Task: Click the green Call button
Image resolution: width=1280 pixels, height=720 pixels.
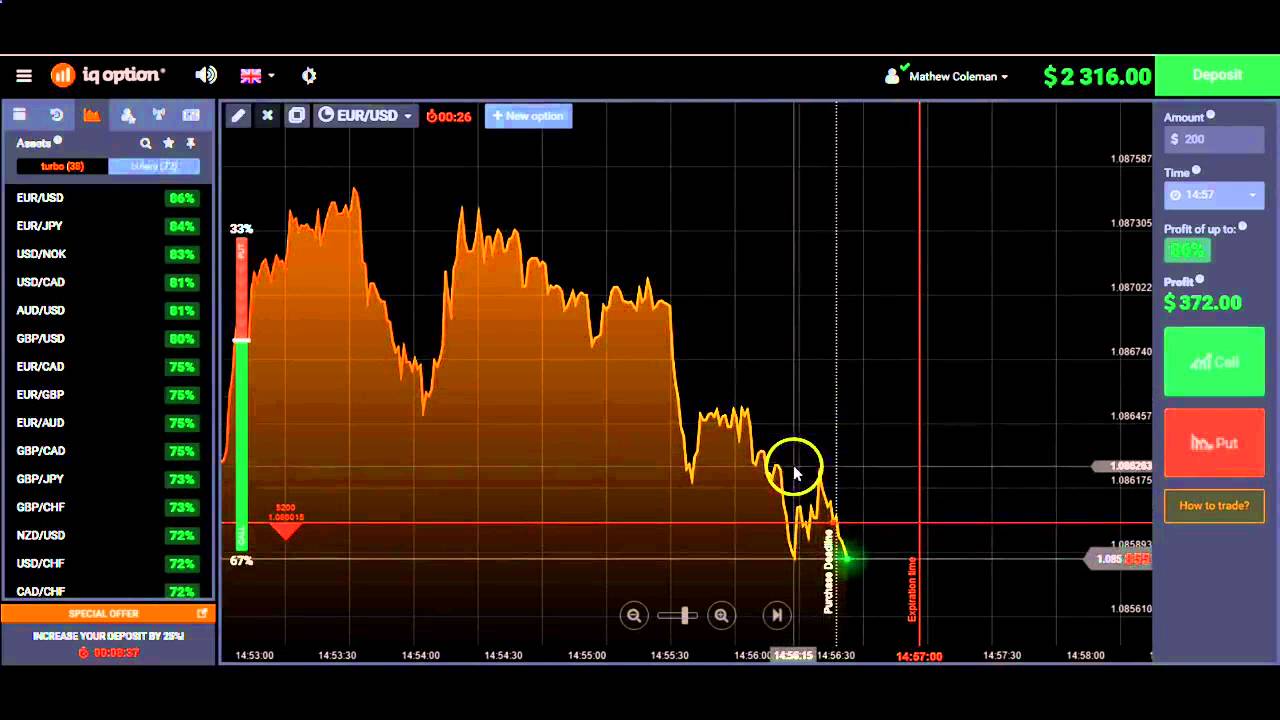Action: click(1214, 361)
